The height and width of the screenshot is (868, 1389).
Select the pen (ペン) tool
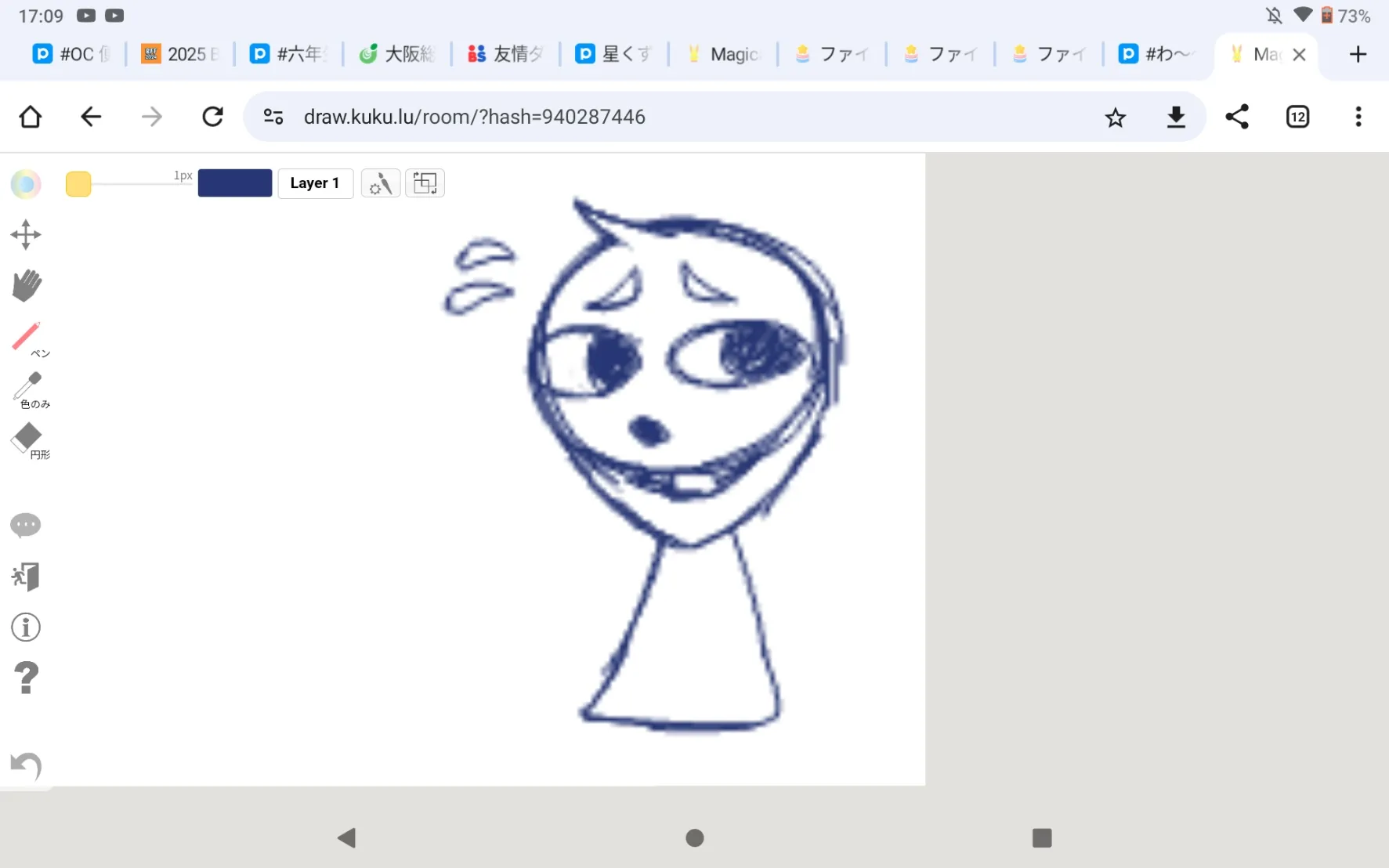(30, 339)
